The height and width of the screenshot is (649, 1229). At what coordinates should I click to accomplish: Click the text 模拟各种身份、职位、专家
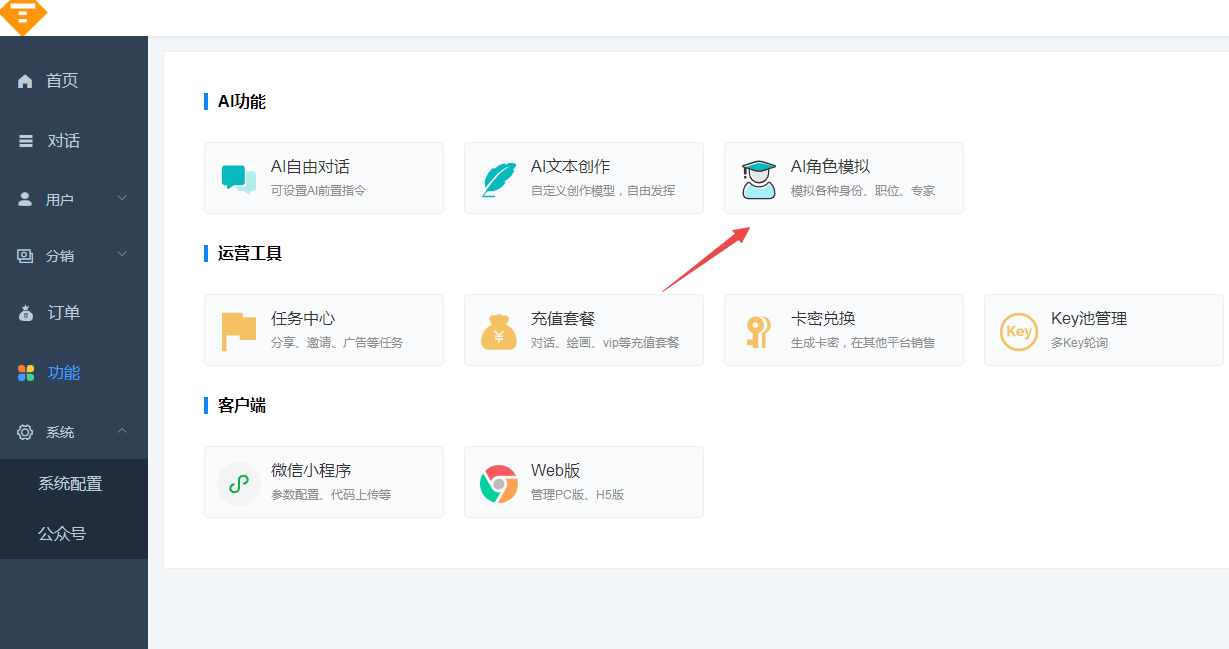[x=863, y=190]
